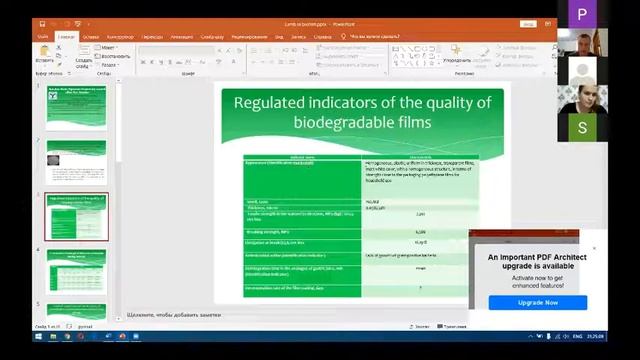
Task: Select slide 1 thumbnail
Action: tap(76, 108)
